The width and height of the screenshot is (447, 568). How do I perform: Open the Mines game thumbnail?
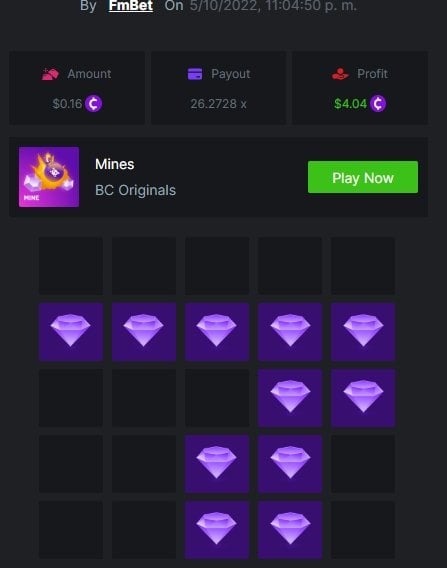49,177
